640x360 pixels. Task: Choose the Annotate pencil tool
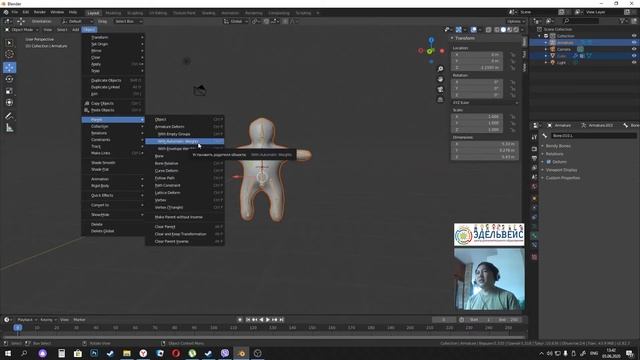(x=9, y=116)
